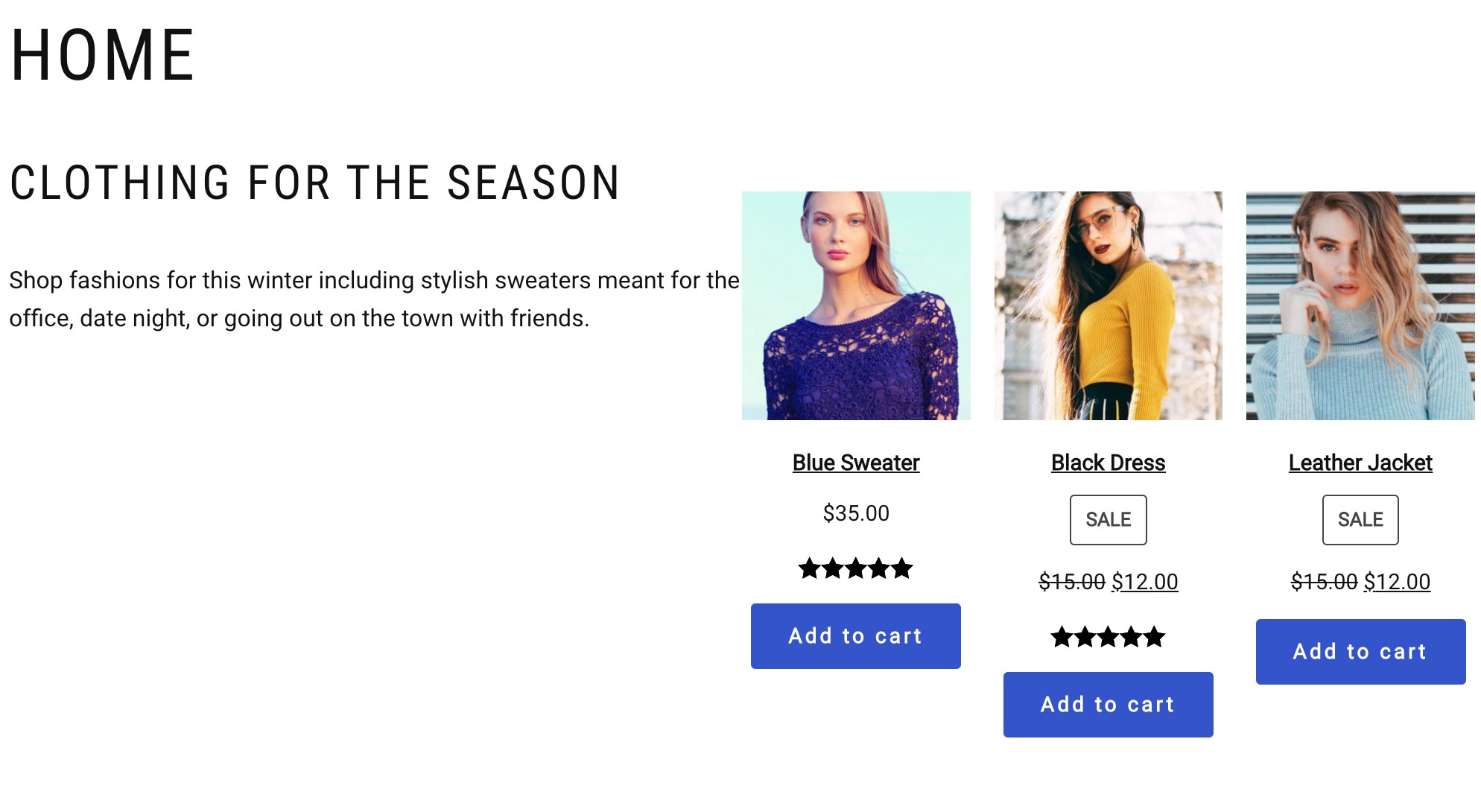The width and height of the screenshot is (1481, 812).
Task: Add the Leather Jacket to cart
Action: 1360,652
